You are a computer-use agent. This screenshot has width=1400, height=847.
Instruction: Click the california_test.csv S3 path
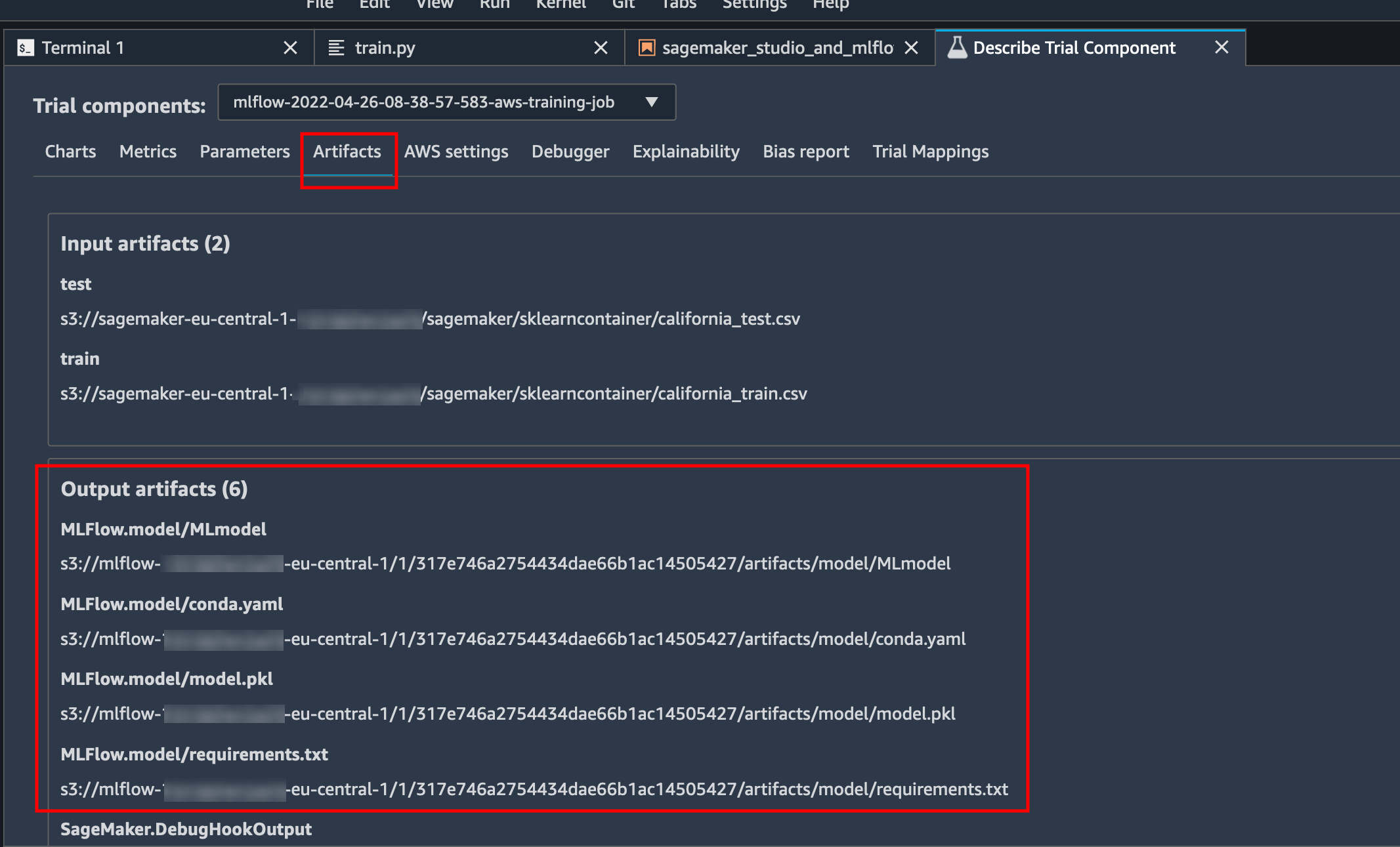tap(430, 319)
